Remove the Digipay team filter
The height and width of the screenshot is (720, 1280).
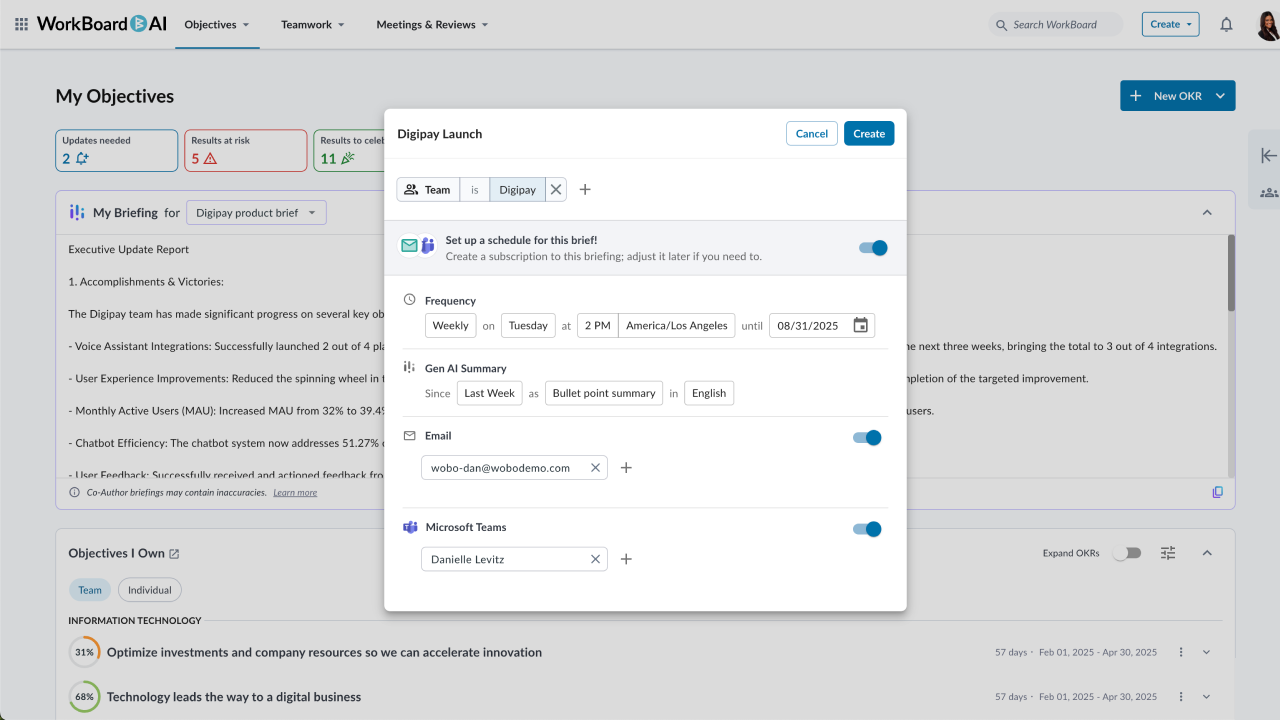(x=556, y=189)
